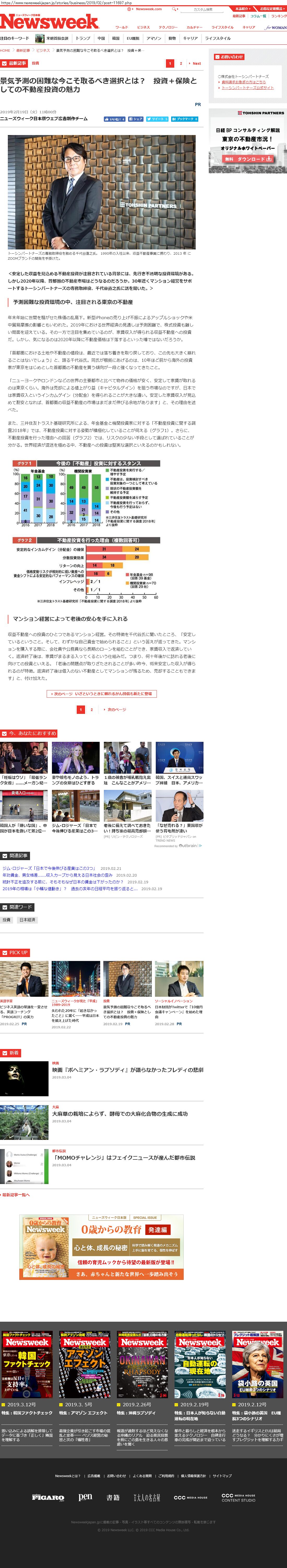Click the 書籍 logo in footer
287x1568 pixels.
[113, 1497]
